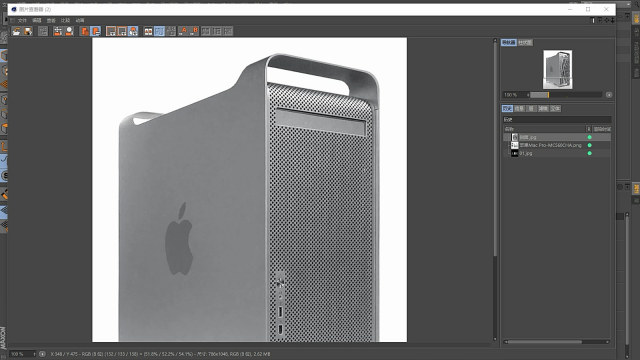Screen dimensions: 640x360
Task: Toggle green status dot for first .jpg history entry
Action: [x=589, y=137]
